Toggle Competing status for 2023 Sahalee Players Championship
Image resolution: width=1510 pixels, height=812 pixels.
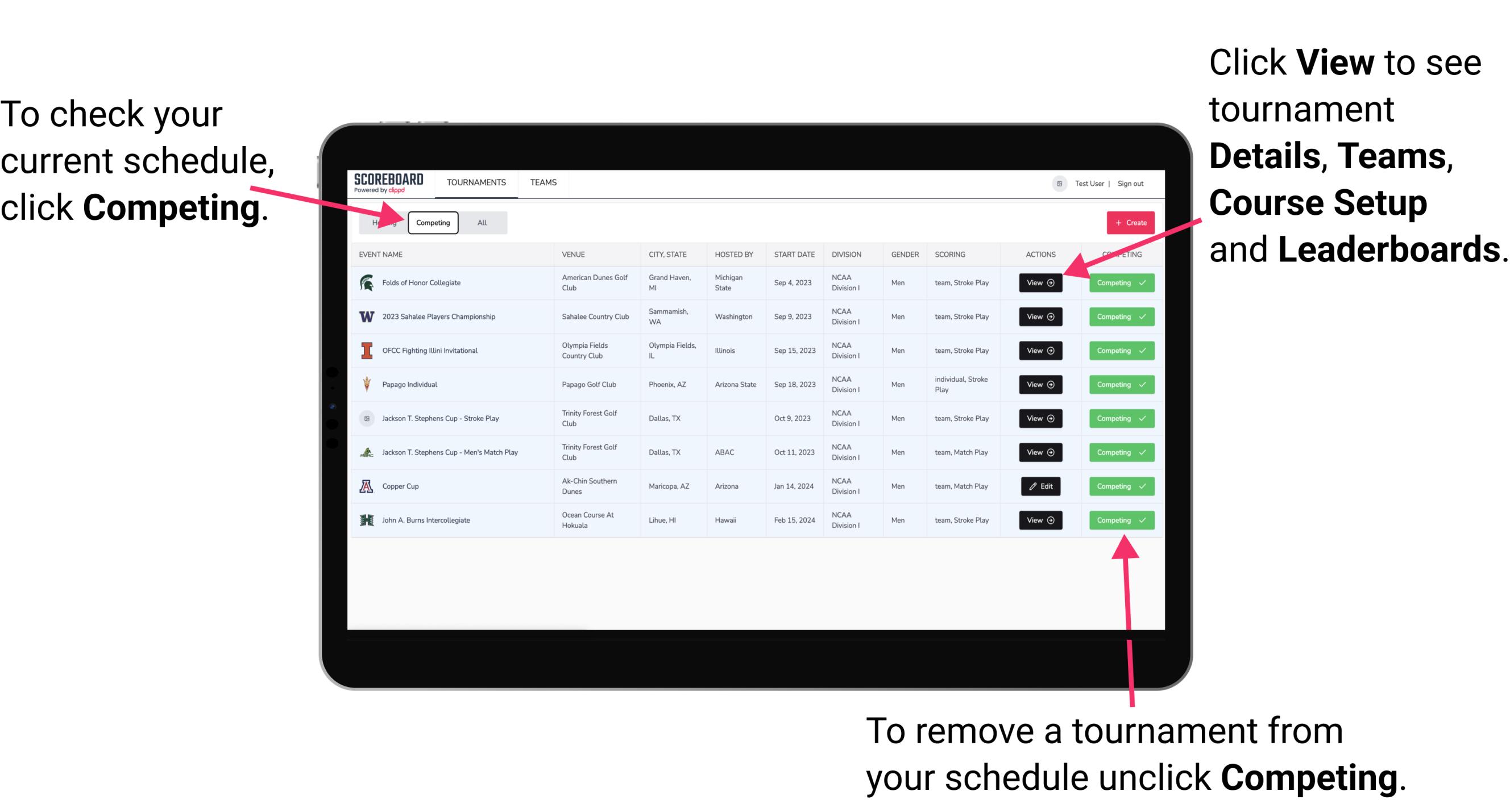click(1120, 317)
